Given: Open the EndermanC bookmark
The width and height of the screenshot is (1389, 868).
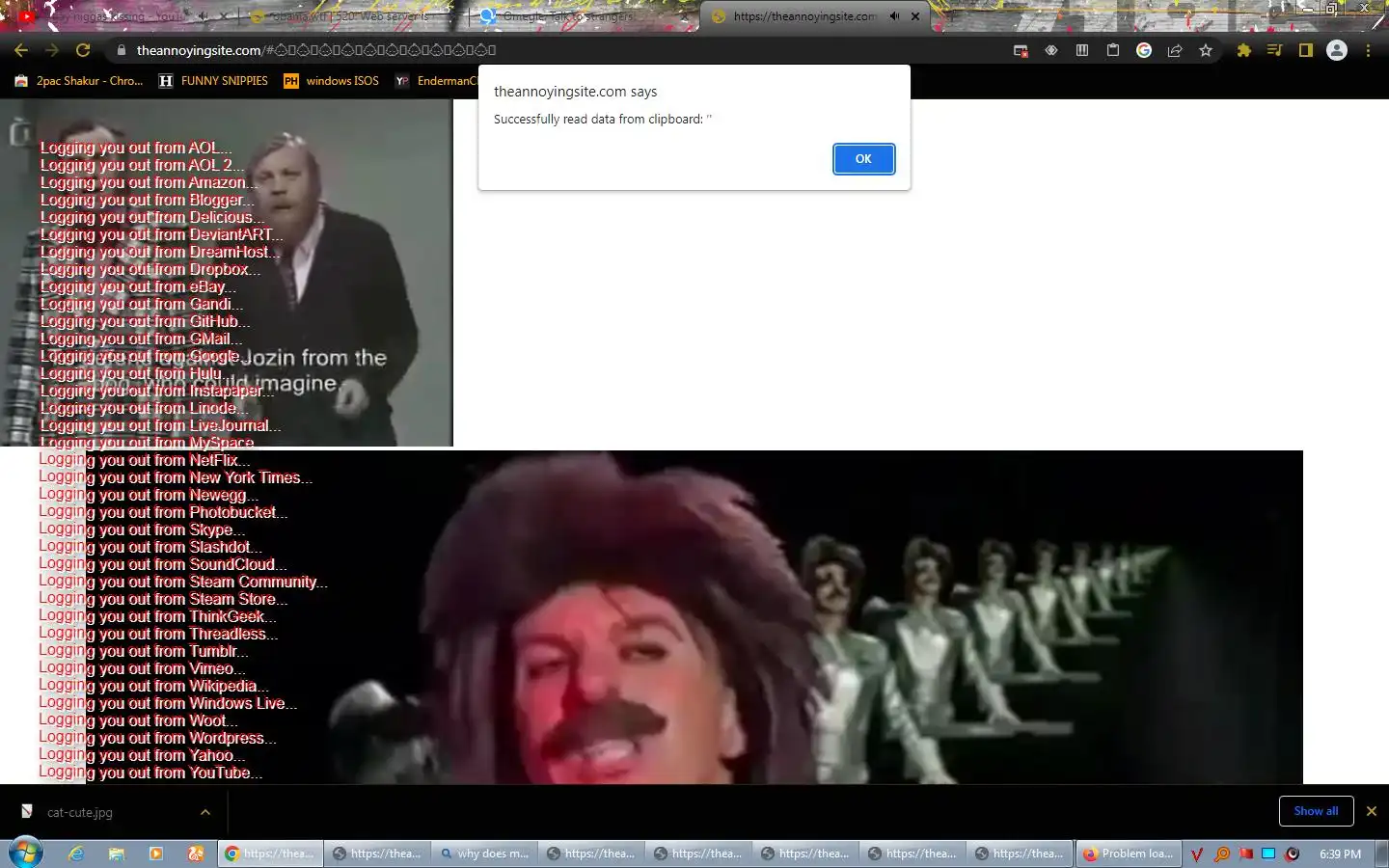Looking at the screenshot, I should (436, 81).
